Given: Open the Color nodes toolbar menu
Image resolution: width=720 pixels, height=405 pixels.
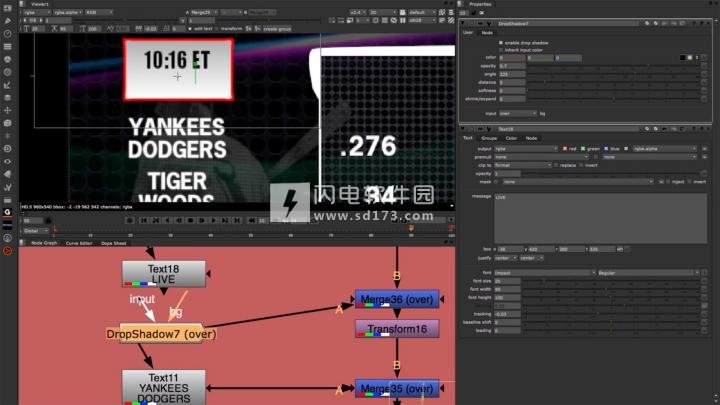Looking at the screenshot, I should point(7,59).
